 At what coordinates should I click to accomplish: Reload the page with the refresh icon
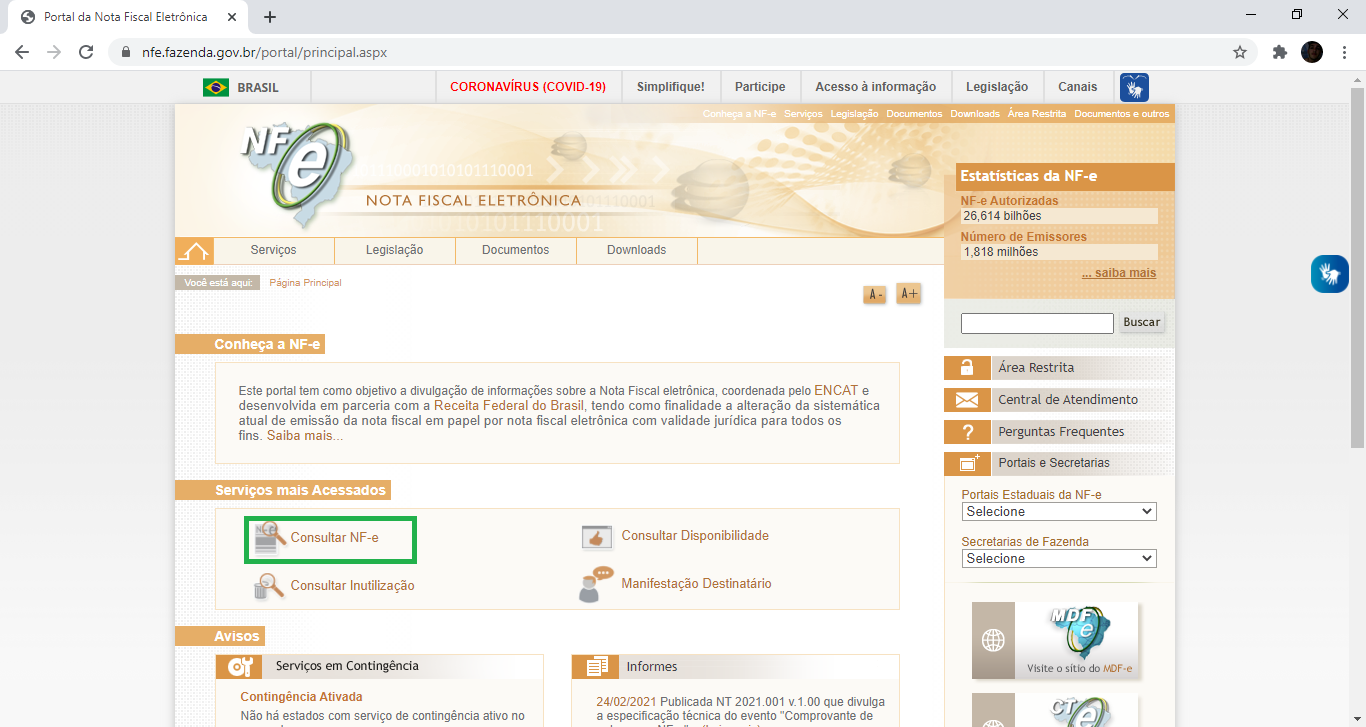pos(86,52)
